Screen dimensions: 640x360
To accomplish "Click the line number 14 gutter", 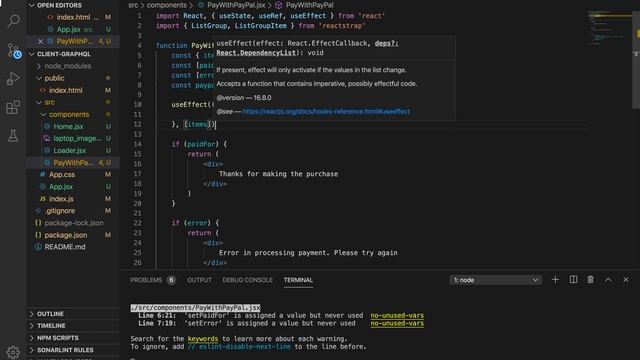I will tap(137, 144).
